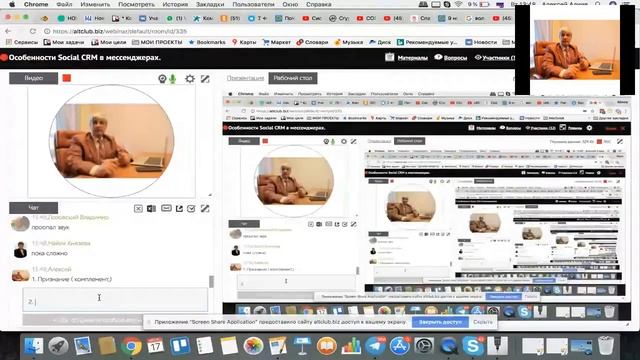Image resolution: width=640 pixels, height=360 pixels.
Task: Switch to the Презентация tab
Action: (x=245, y=78)
